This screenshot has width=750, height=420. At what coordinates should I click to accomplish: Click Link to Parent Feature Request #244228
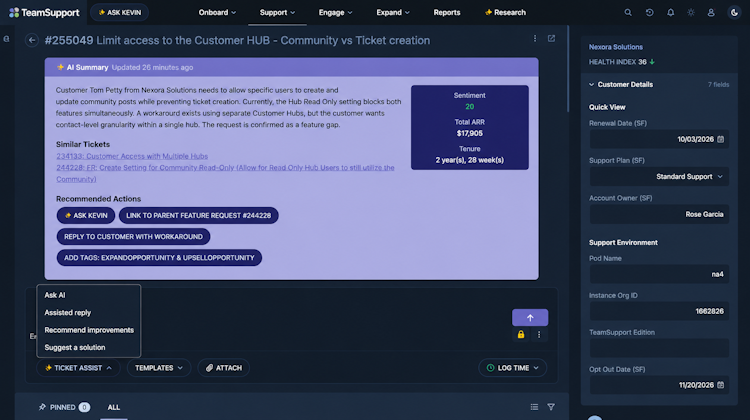click(199, 215)
